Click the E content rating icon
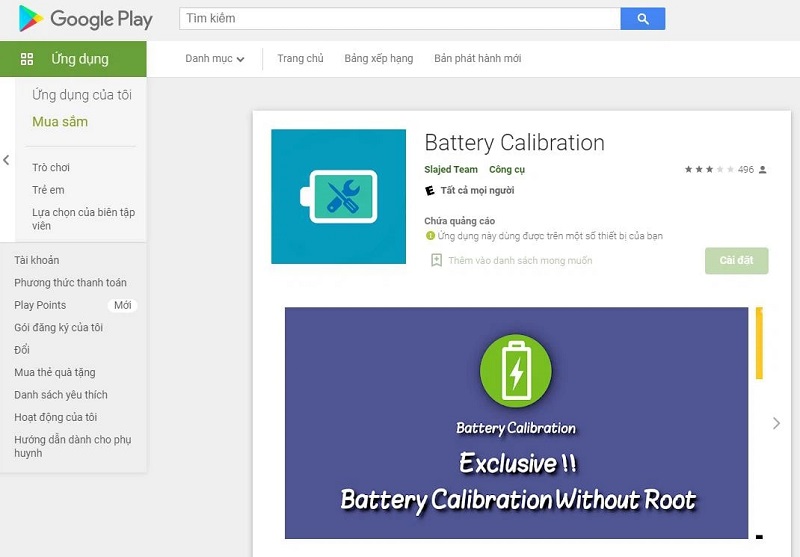Viewport: 800px width, 557px height. 430,191
